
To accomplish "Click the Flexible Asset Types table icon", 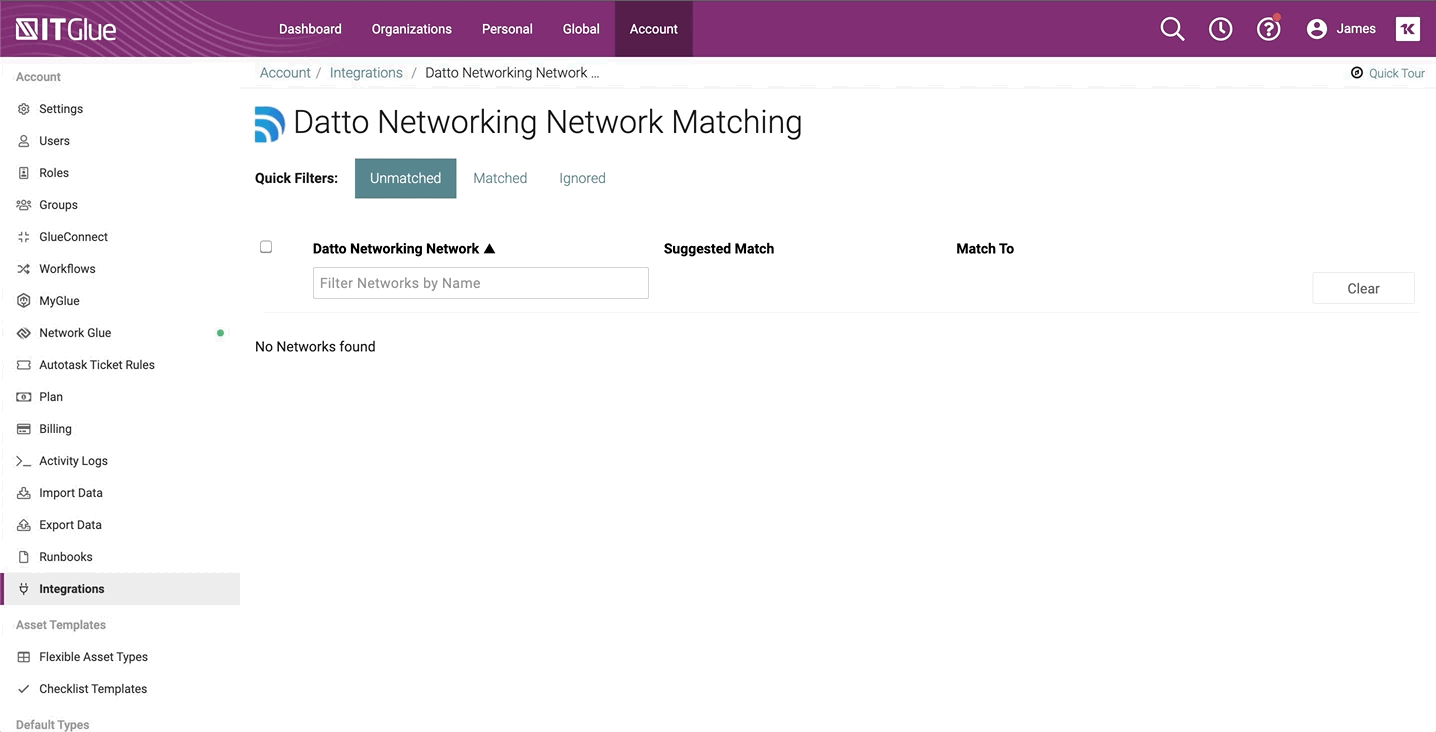I will tap(24, 657).
